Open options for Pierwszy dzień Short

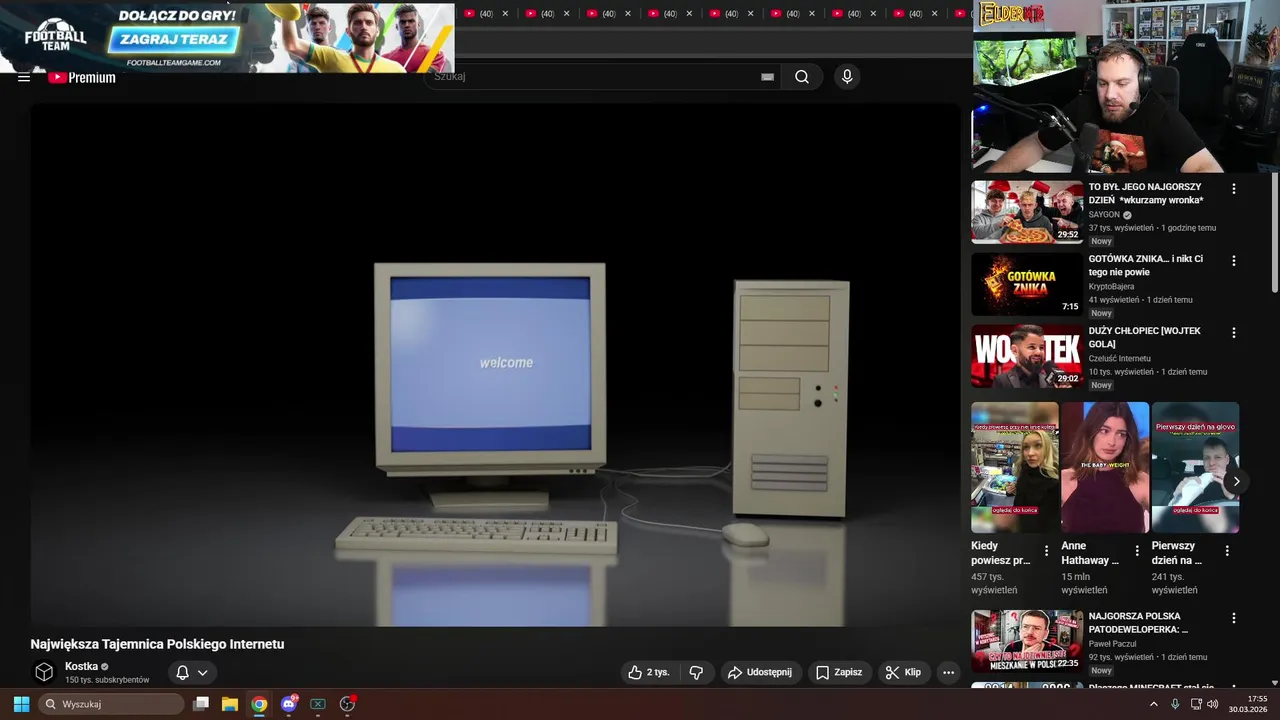click(x=1227, y=551)
